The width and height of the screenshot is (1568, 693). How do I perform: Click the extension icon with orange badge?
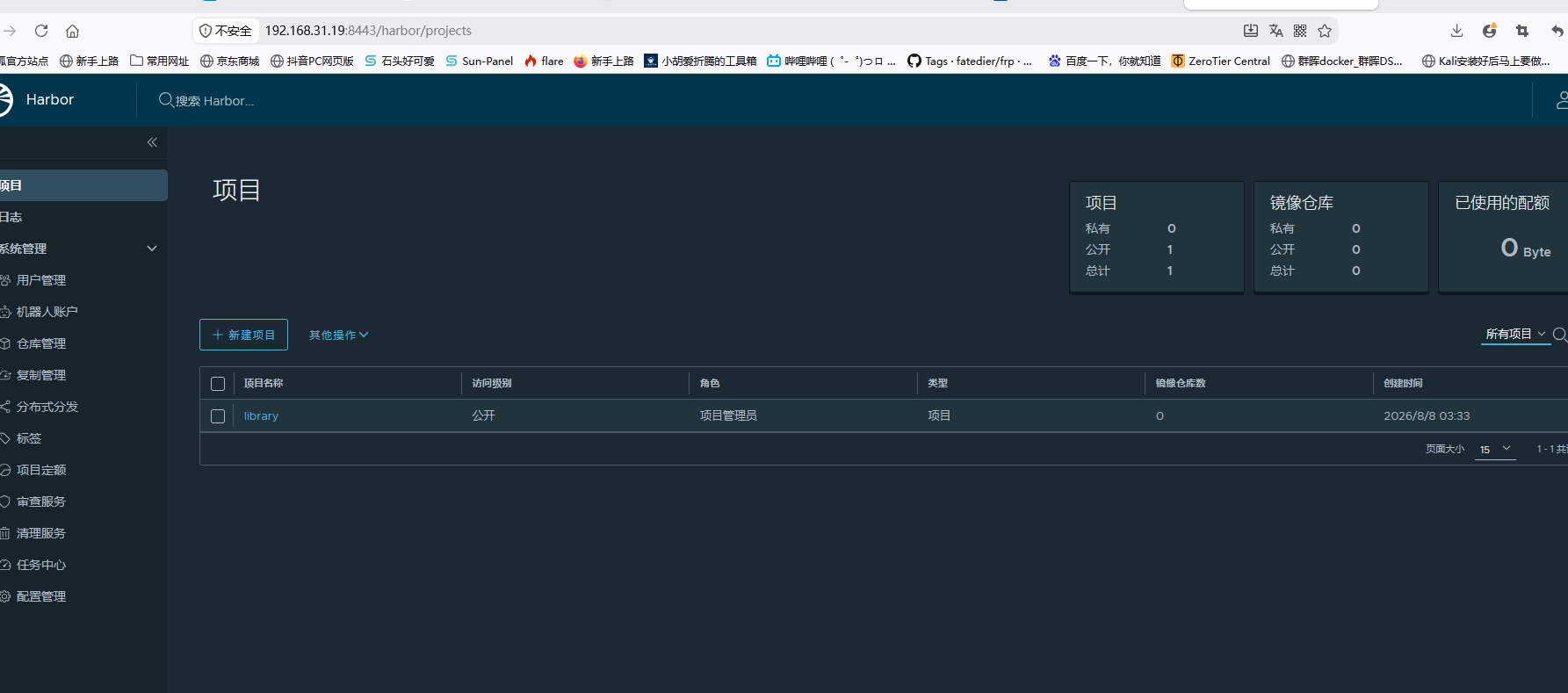coord(1490,31)
